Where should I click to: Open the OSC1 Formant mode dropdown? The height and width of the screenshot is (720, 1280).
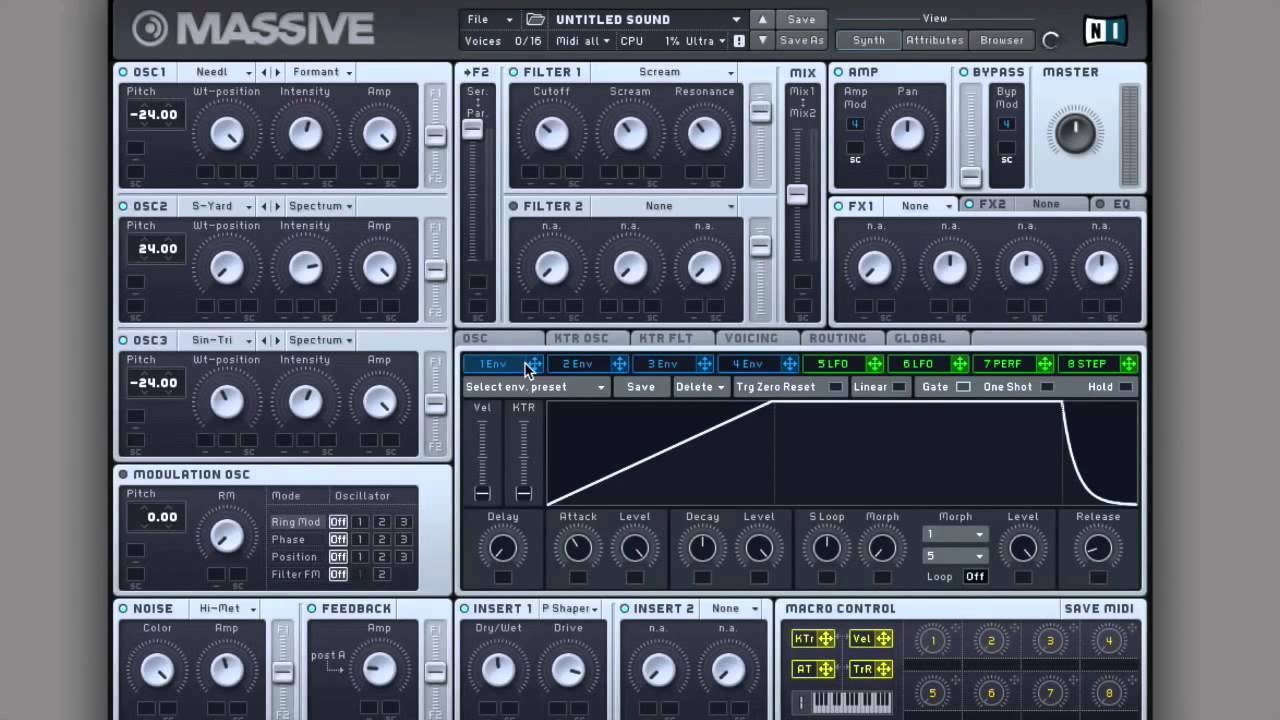321,72
